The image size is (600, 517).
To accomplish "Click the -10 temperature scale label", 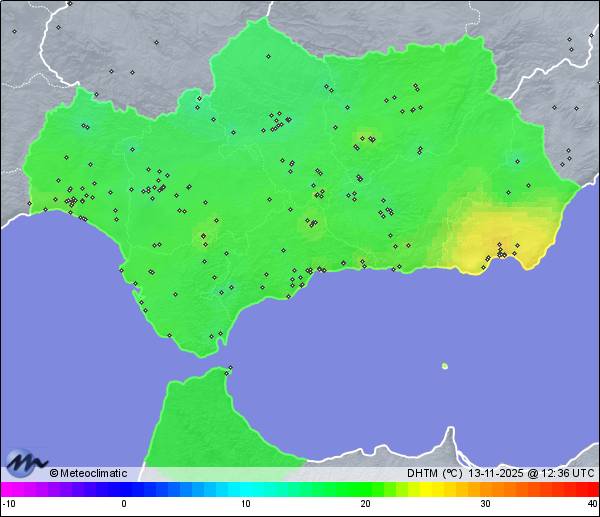I will tap(8, 504).
